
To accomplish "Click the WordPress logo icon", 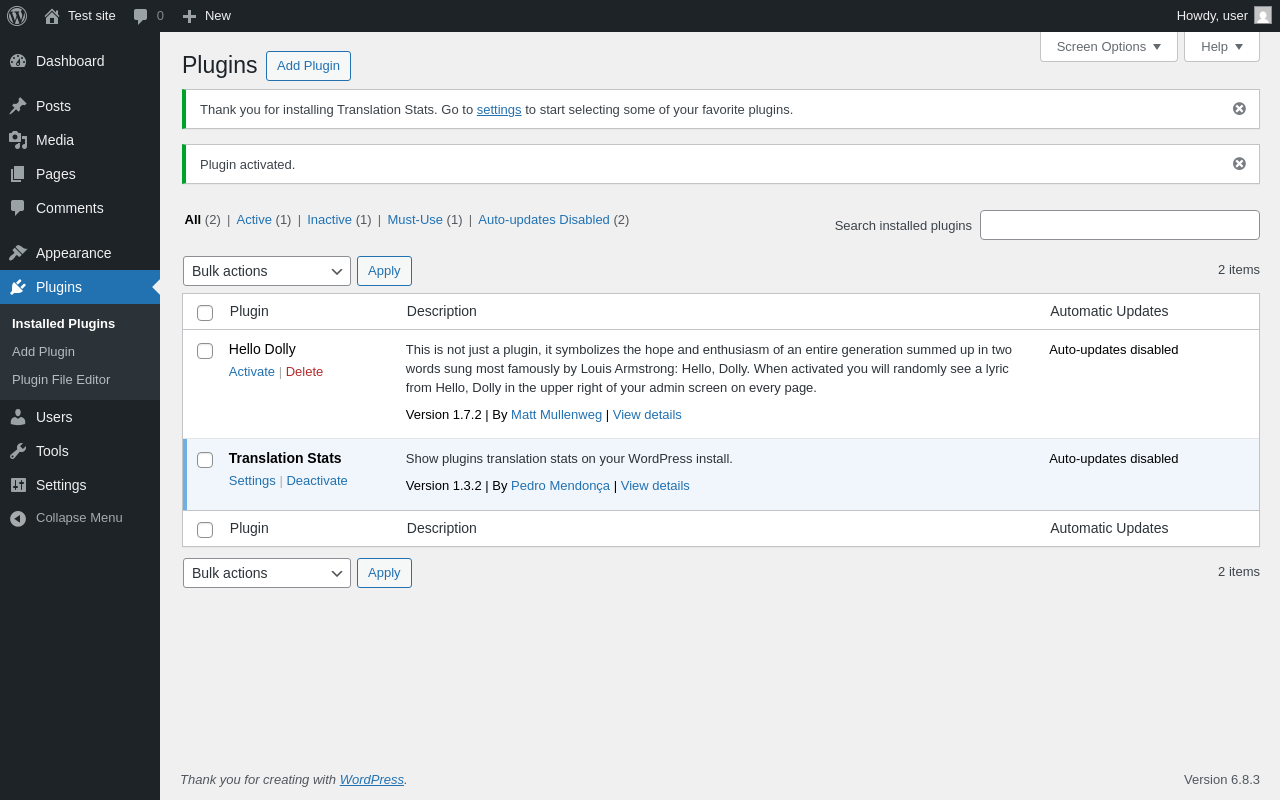I will (17, 16).
